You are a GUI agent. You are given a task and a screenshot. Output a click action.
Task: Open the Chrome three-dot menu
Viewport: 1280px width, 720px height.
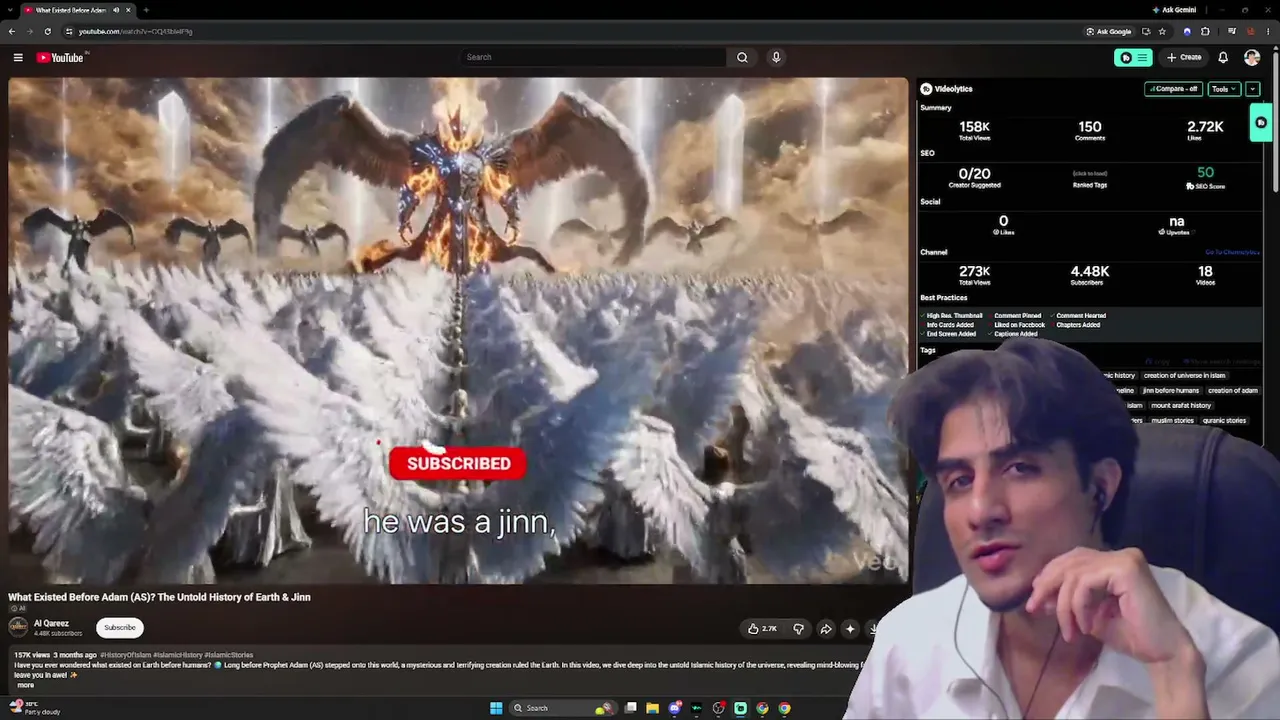coord(1268,31)
